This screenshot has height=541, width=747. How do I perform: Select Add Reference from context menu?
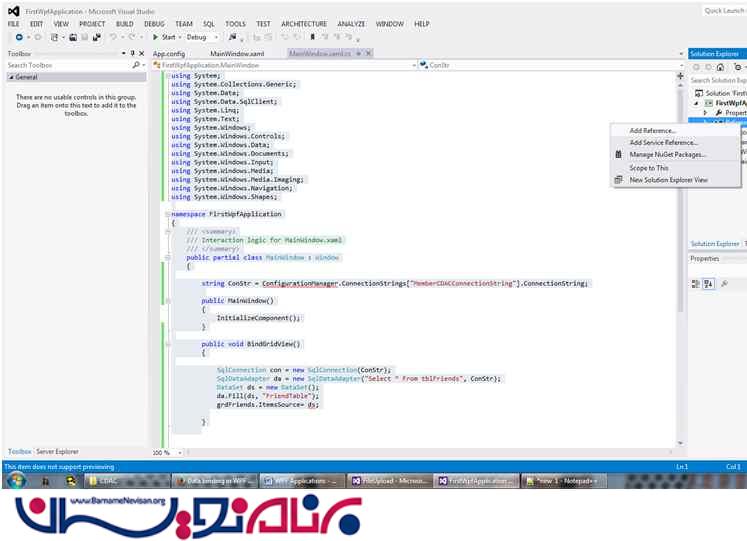coord(652,131)
